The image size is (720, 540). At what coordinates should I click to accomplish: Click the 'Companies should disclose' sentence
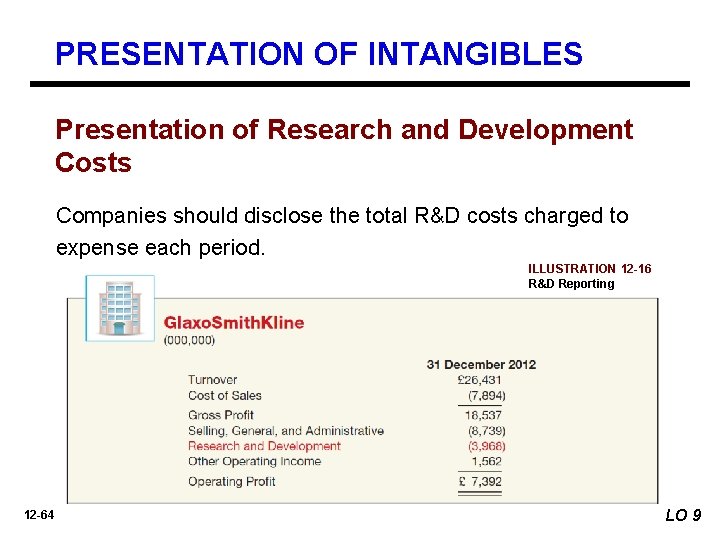coord(342,231)
